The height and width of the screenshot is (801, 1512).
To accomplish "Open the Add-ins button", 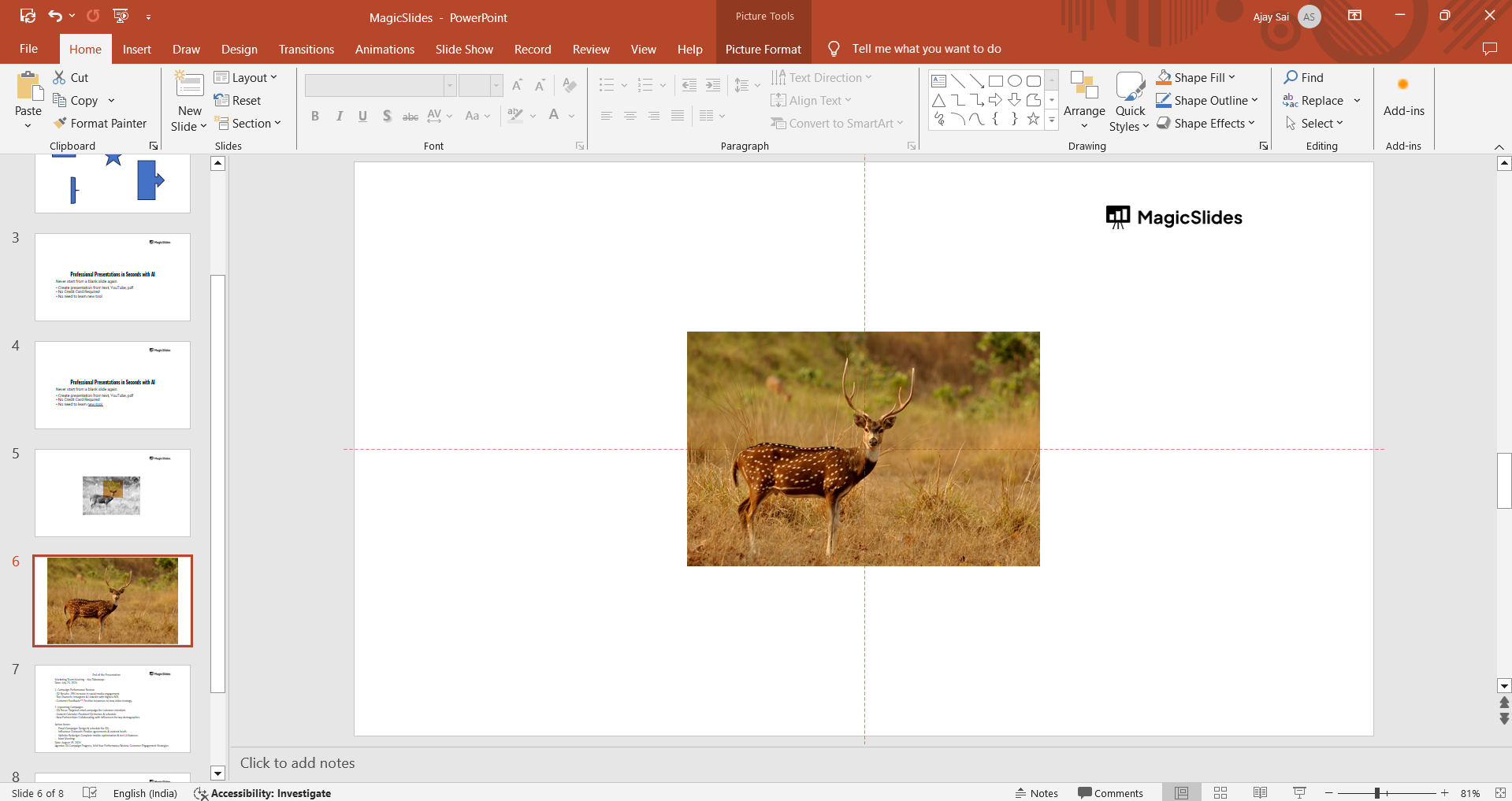I will pyautogui.click(x=1403, y=97).
